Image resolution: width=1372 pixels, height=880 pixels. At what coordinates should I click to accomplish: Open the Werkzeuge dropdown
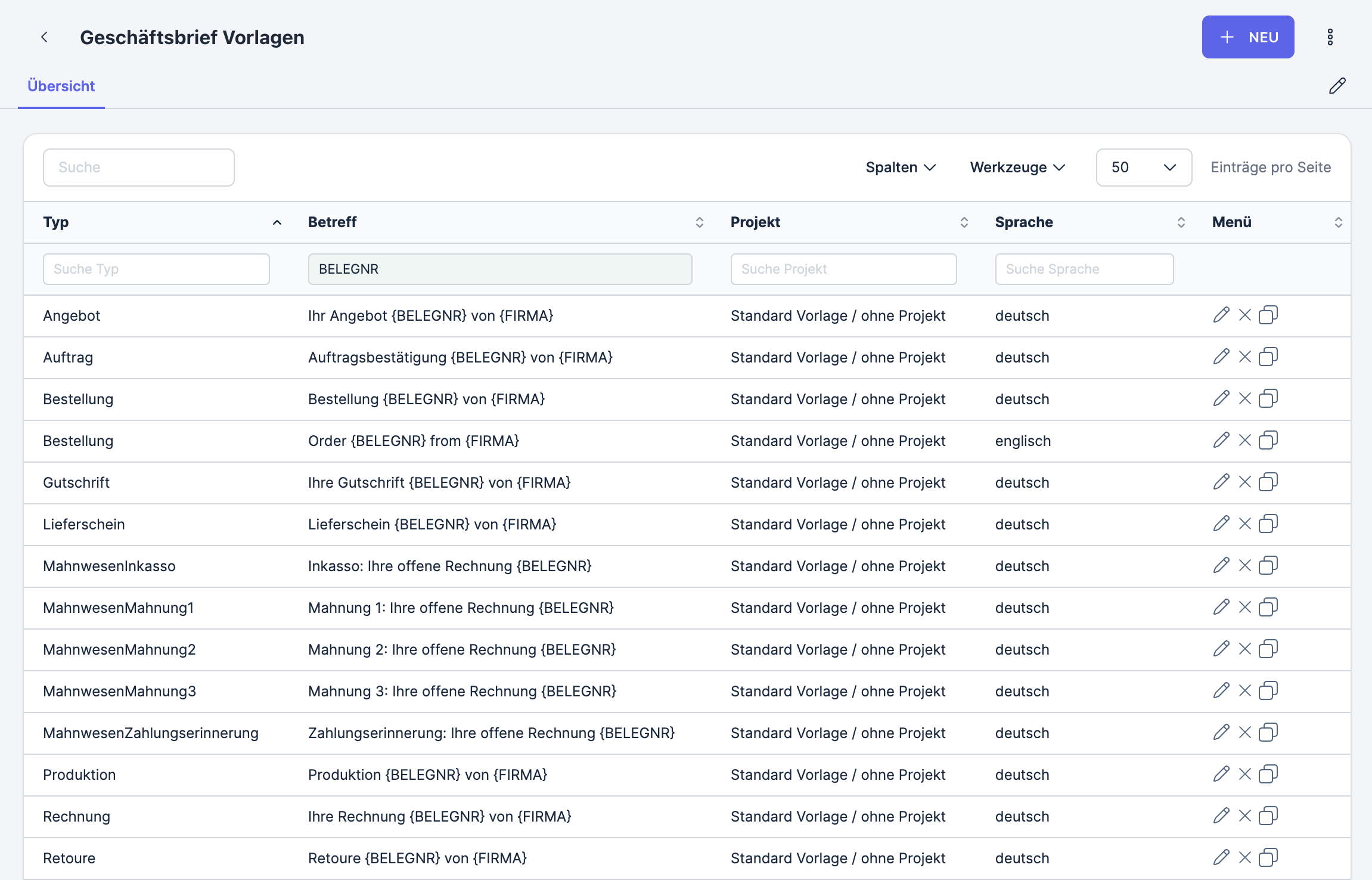[x=1017, y=168]
